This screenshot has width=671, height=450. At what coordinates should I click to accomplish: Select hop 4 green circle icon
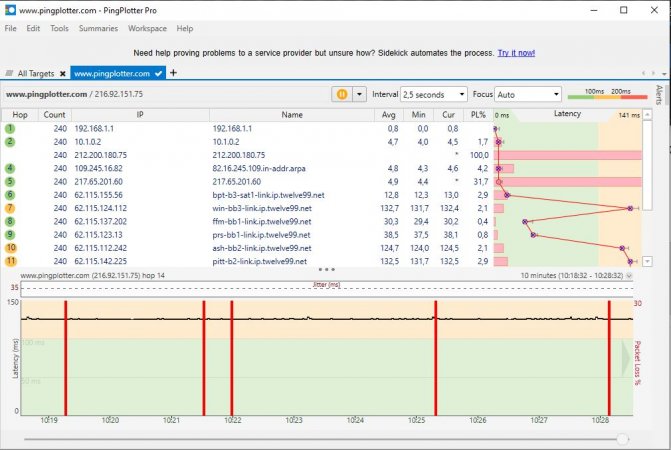click(10, 168)
